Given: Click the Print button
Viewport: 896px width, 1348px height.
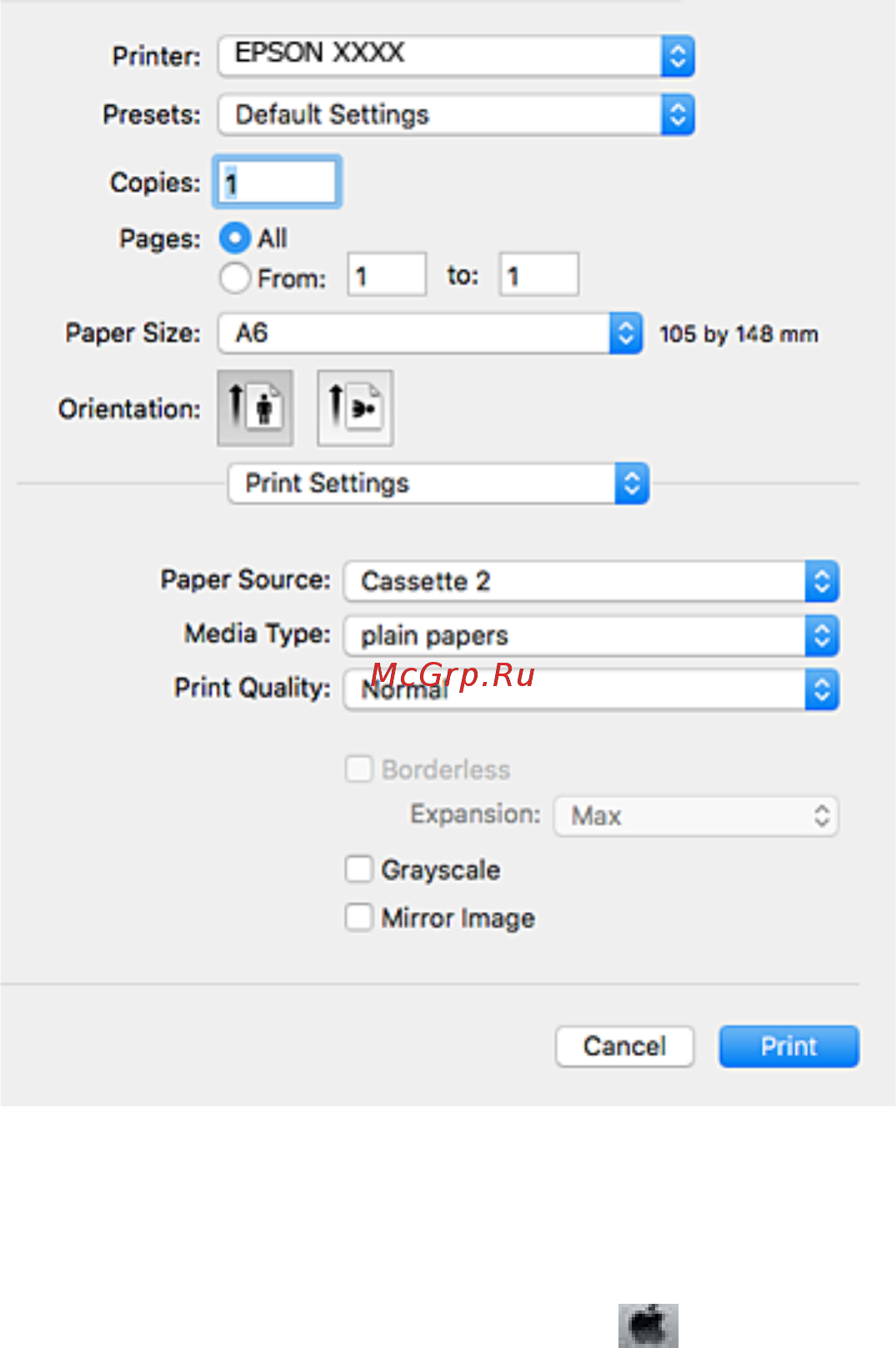Looking at the screenshot, I should click(x=788, y=1046).
